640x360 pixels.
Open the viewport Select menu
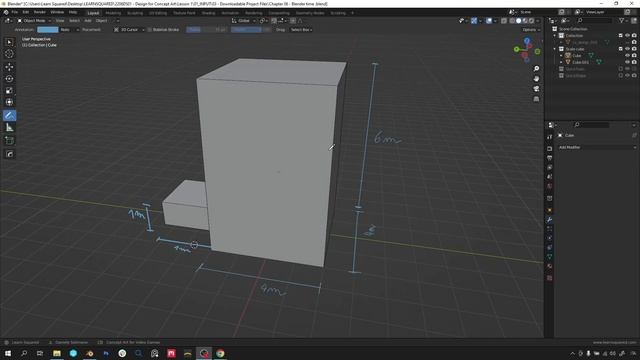[74, 21]
